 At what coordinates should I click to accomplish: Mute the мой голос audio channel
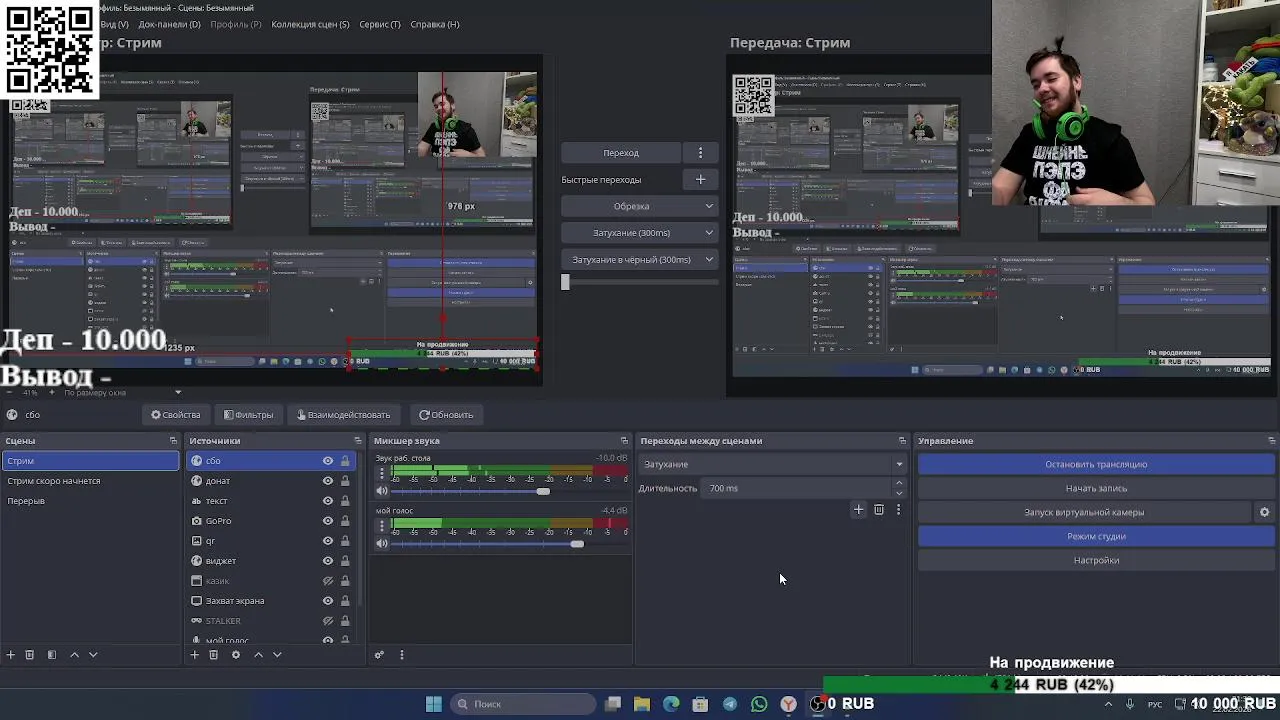pyautogui.click(x=382, y=543)
